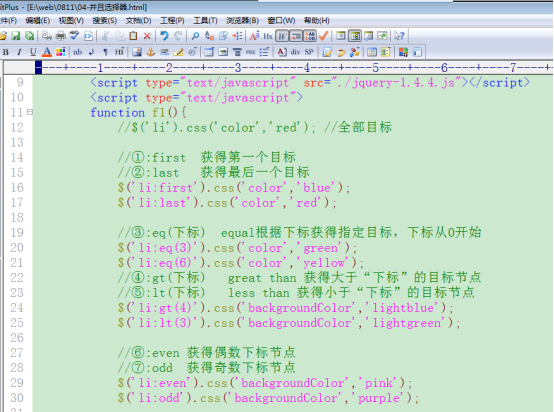
Task: Pick font color with red-underlined A
Action: (x=47, y=52)
